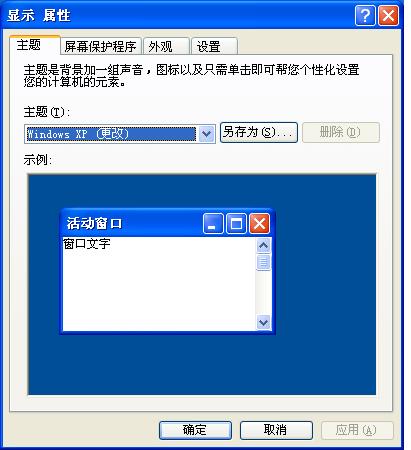
Task: Select the 主题 tab
Action: tap(35, 45)
